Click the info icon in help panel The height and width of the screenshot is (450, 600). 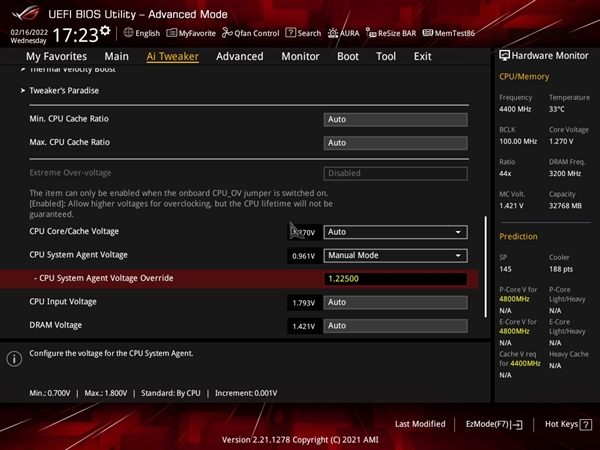coord(14,359)
